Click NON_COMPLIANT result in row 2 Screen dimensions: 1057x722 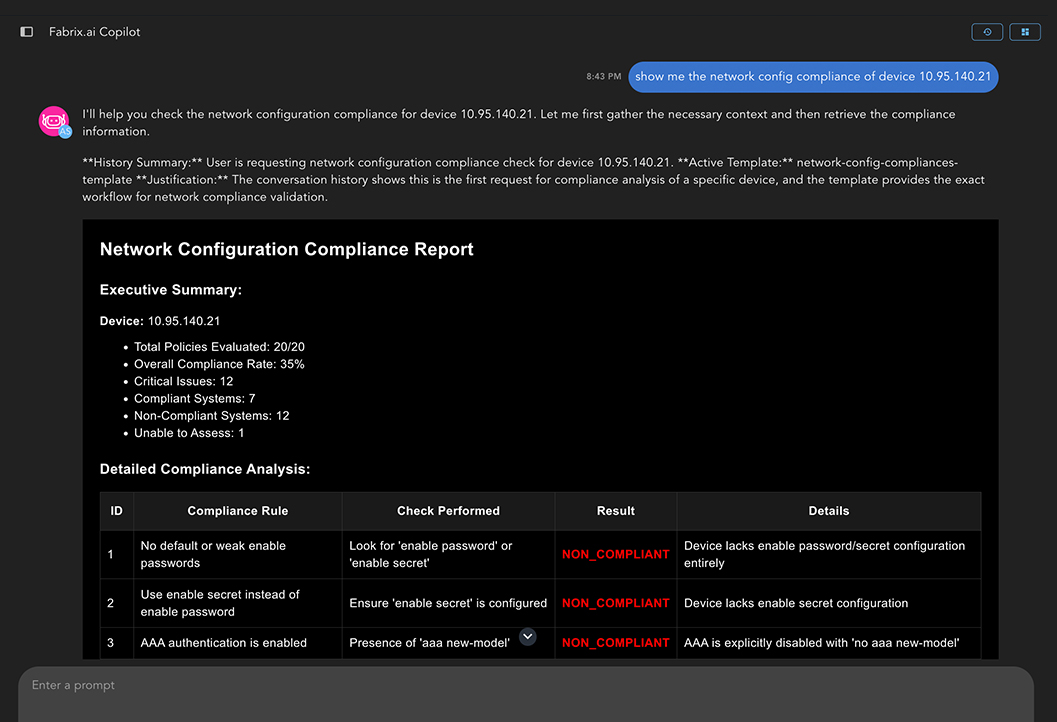616,603
